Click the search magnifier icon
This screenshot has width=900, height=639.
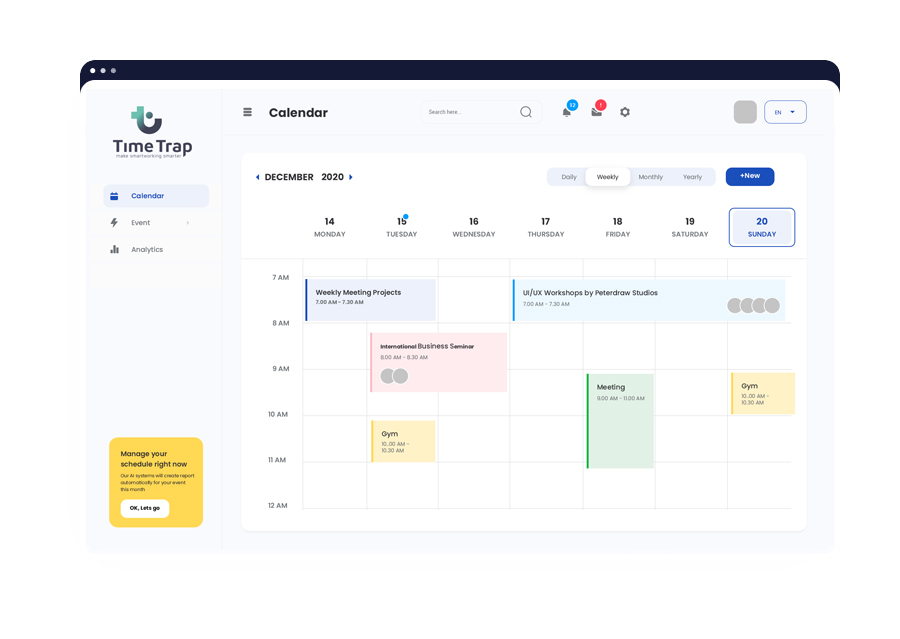(526, 112)
